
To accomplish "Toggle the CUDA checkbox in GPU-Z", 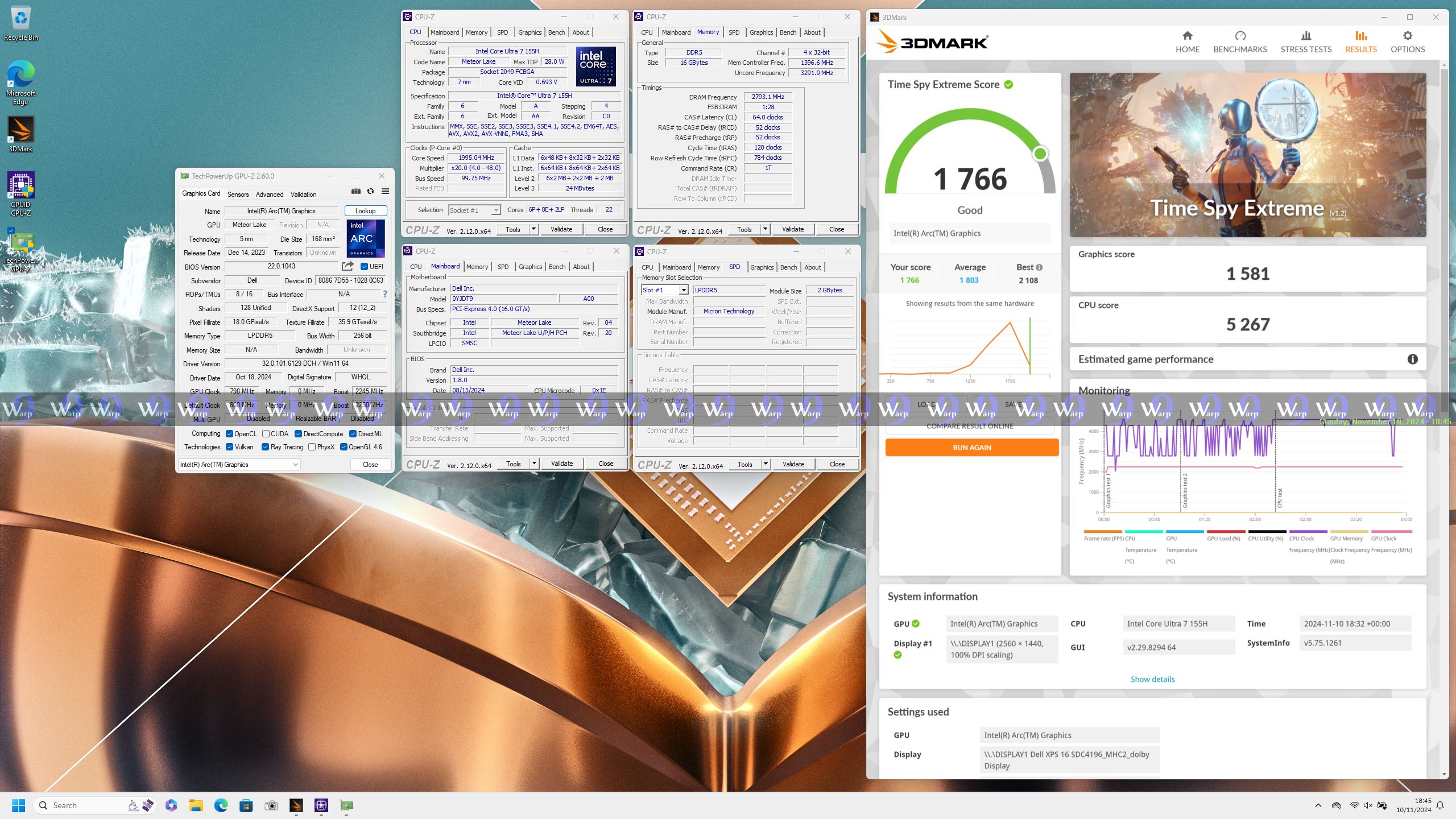I will (x=266, y=434).
